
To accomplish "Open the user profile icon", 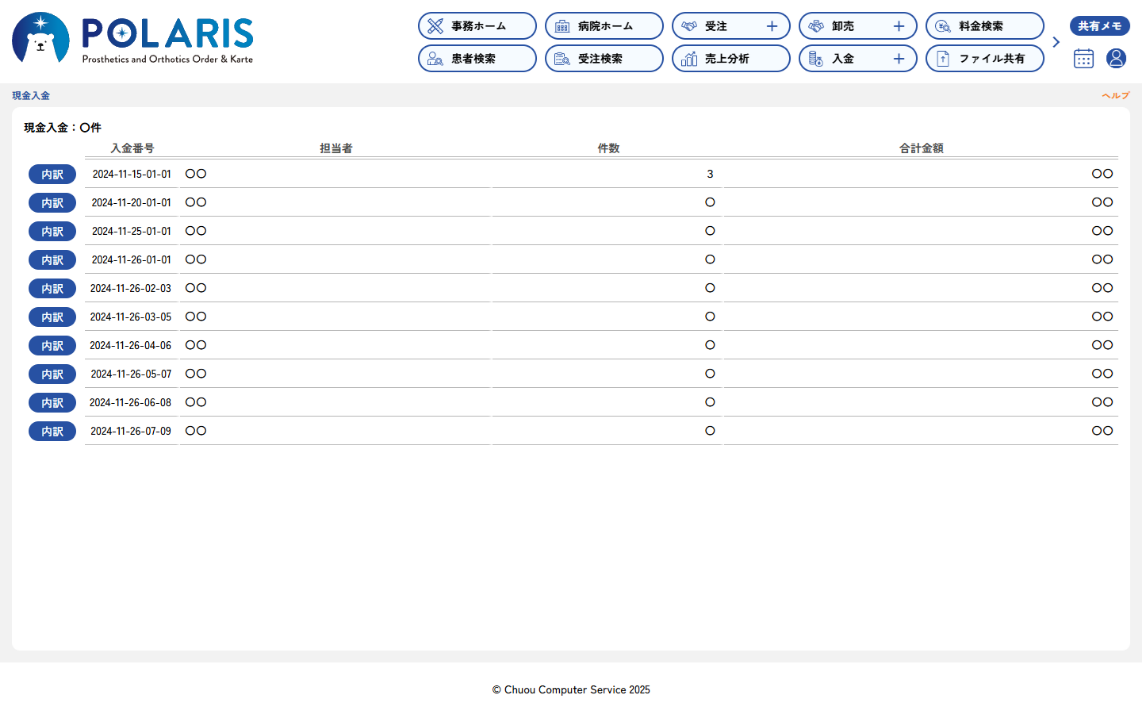I will 1116,58.
